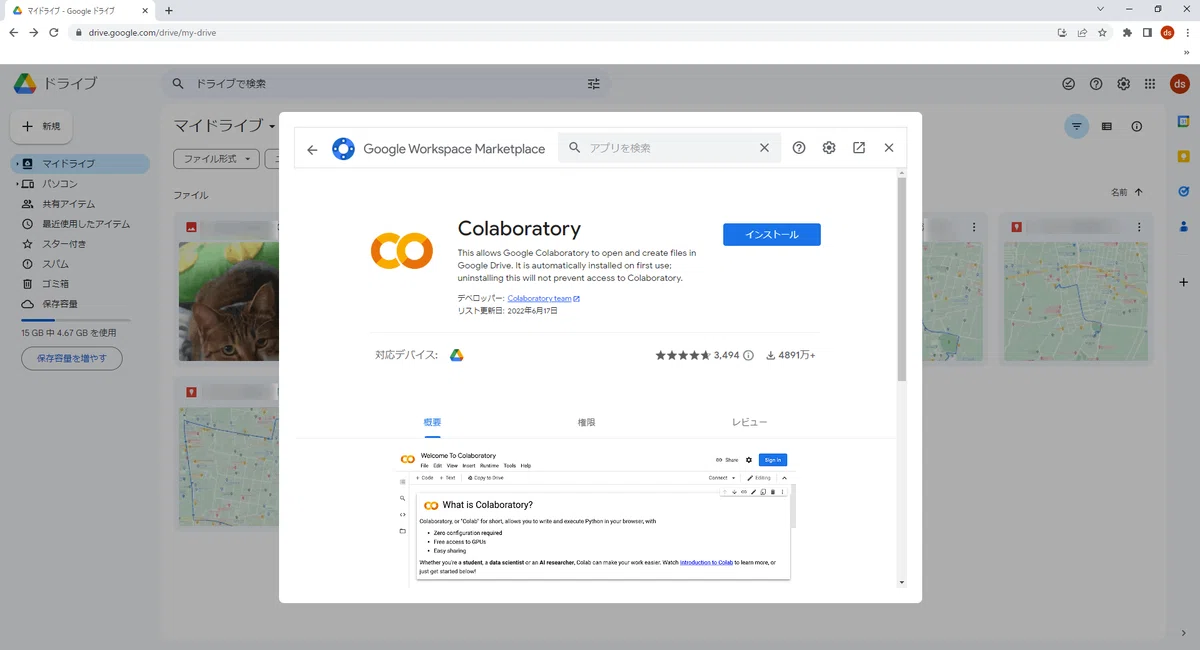The image size is (1200, 650).
Task: Close the Marketplace dialog
Action: (889, 148)
